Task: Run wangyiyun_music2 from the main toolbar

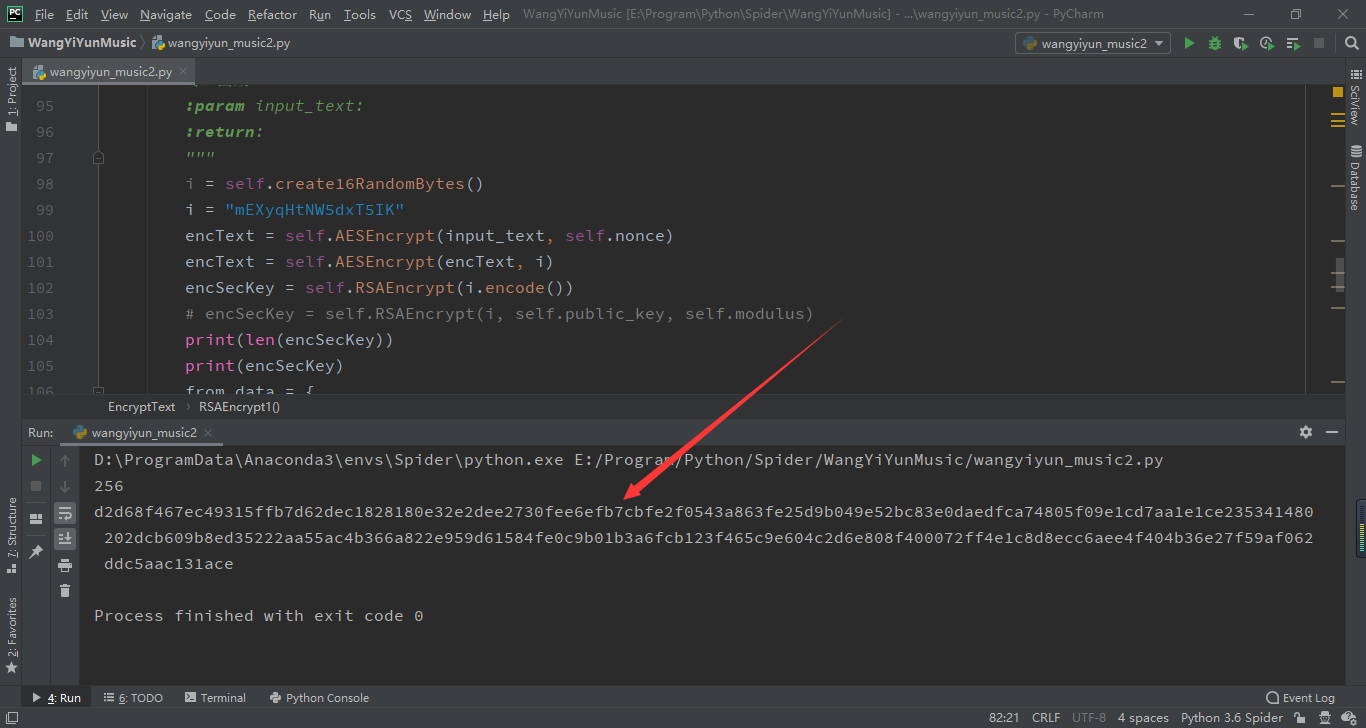Action: (1189, 43)
